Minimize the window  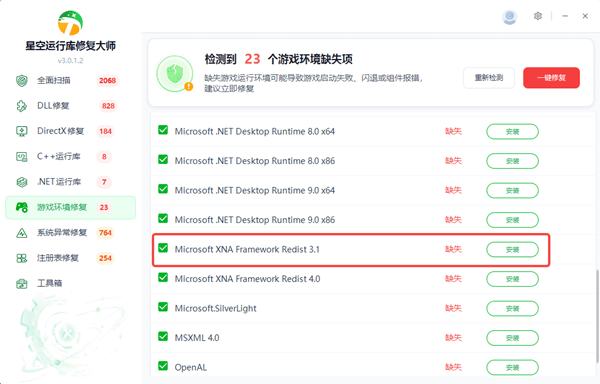565,16
